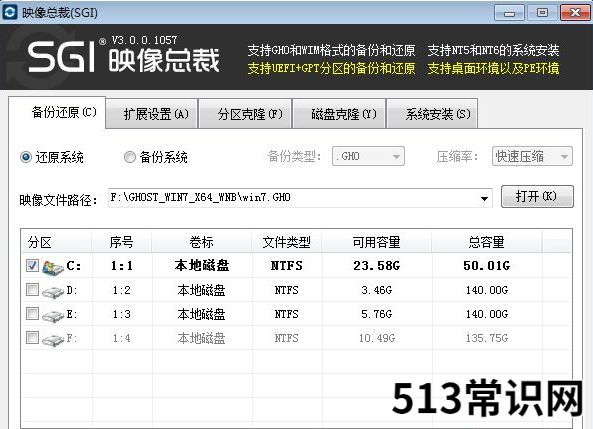Image resolution: width=593 pixels, height=429 pixels.
Task: Click the 1:2 sequence cell
Action: click(x=121, y=290)
